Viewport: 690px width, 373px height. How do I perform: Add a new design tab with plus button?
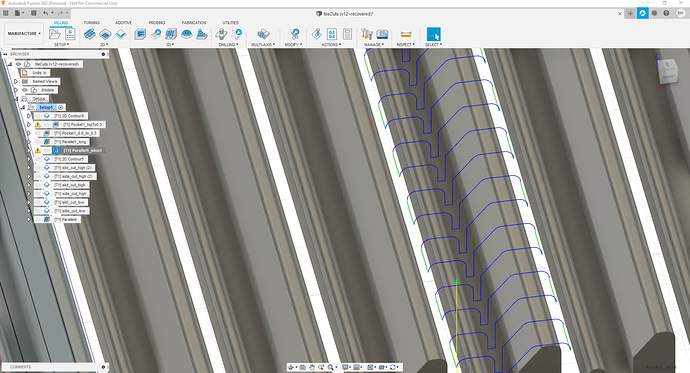[630, 13]
